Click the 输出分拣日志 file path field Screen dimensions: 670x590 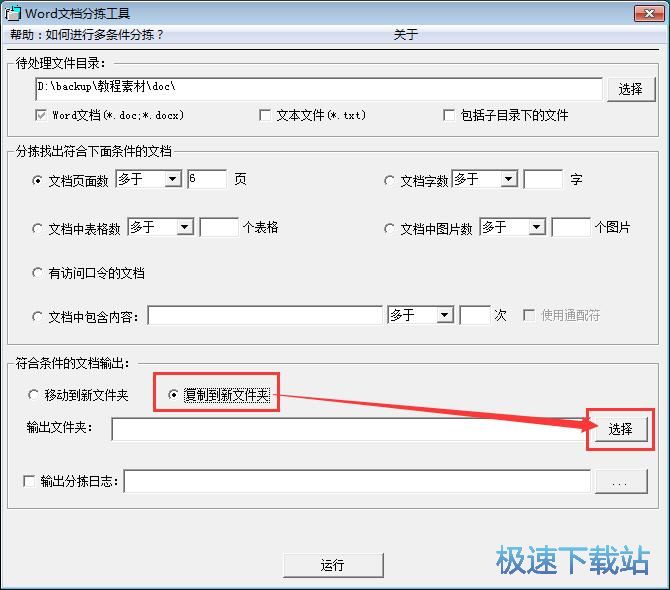pos(357,481)
